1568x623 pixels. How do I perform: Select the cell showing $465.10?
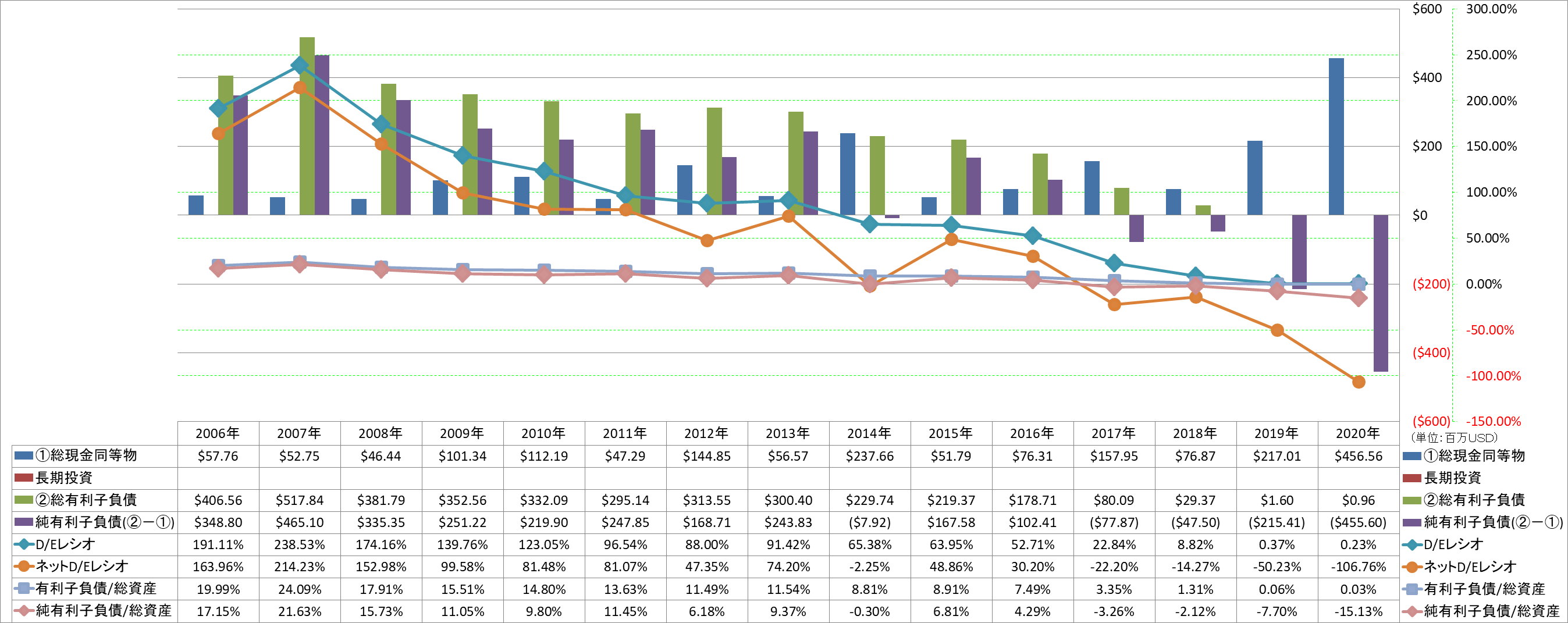click(x=300, y=522)
